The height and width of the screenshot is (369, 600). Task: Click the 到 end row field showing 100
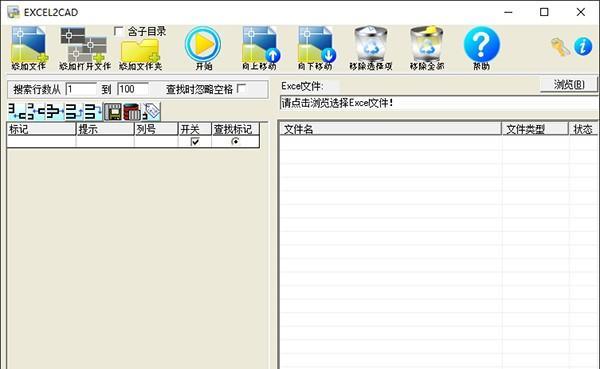tap(133, 89)
